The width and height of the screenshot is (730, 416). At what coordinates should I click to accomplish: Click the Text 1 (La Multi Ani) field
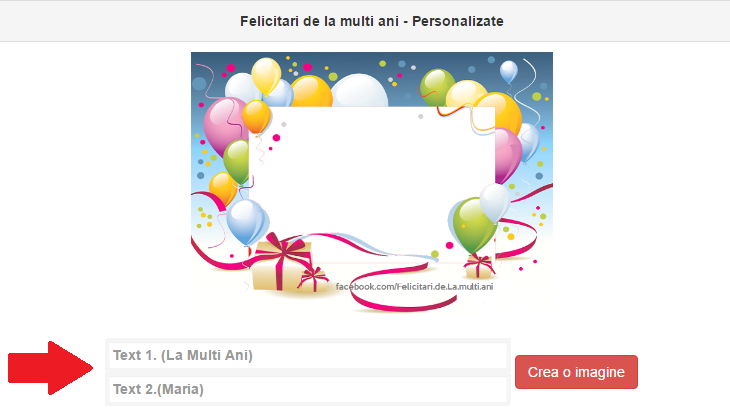click(308, 356)
